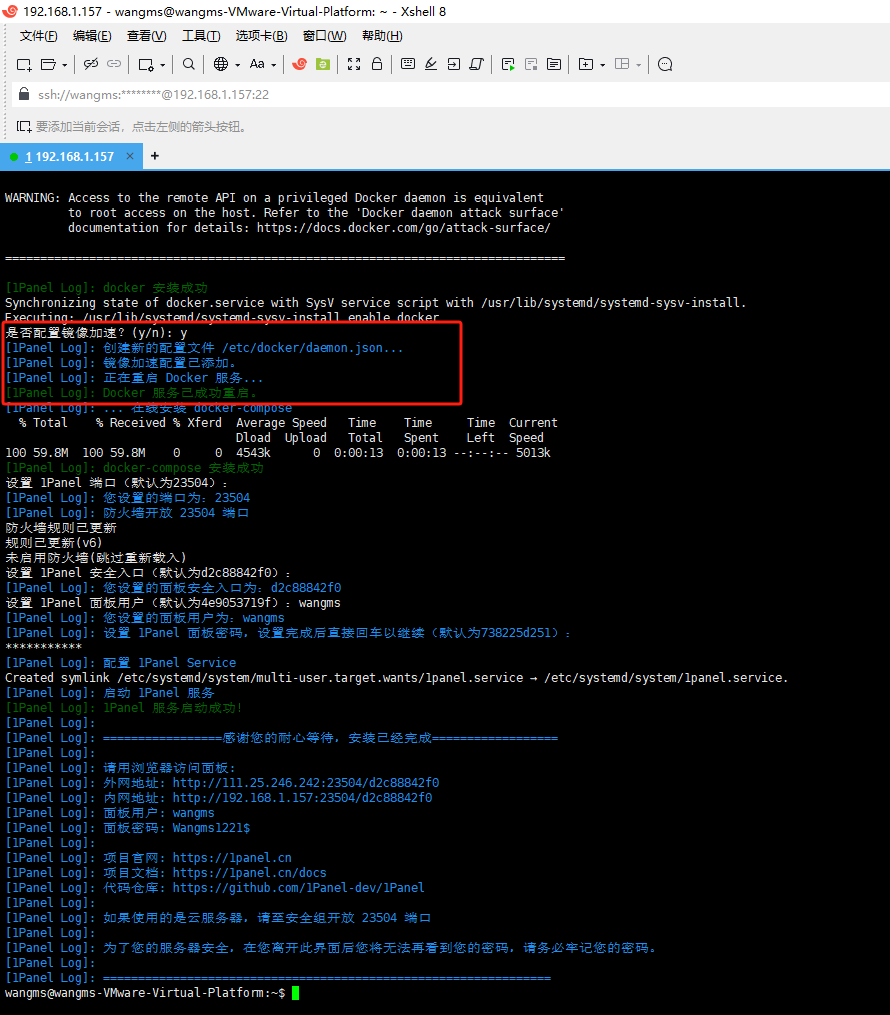890x1015 pixels.
Task: Click the 外网地址 111.25.246.242 panel URL
Action: coord(306,783)
